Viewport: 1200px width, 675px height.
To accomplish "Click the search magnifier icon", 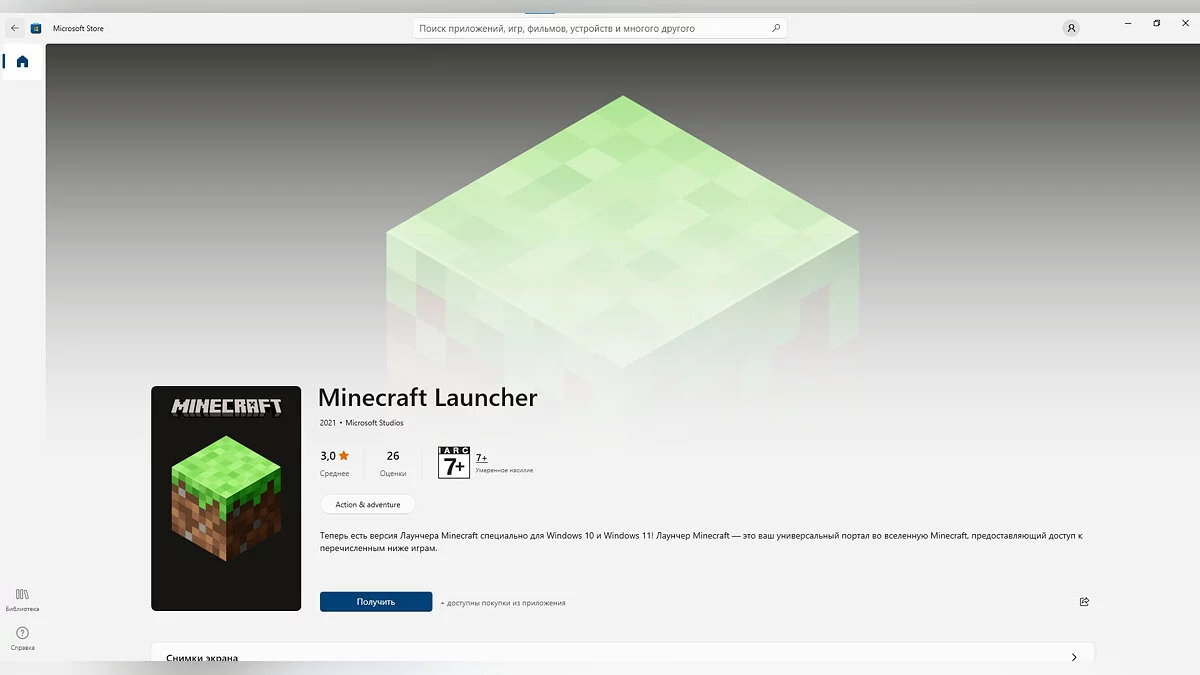I will click(x=776, y=29).
